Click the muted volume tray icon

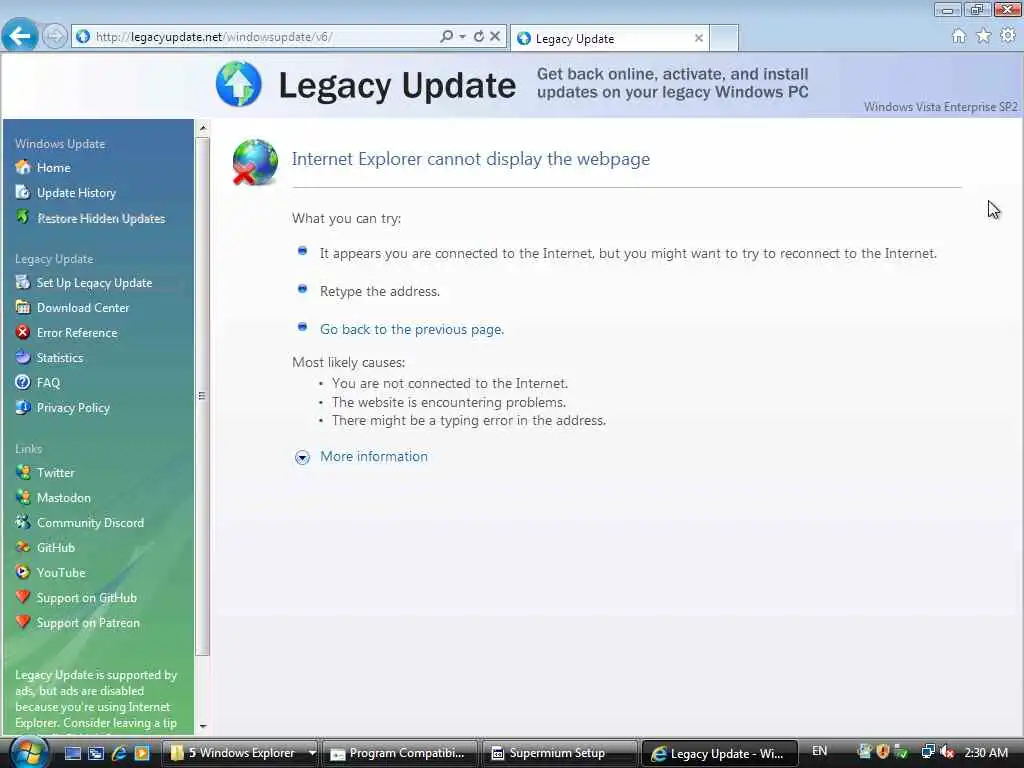[947, 752]
